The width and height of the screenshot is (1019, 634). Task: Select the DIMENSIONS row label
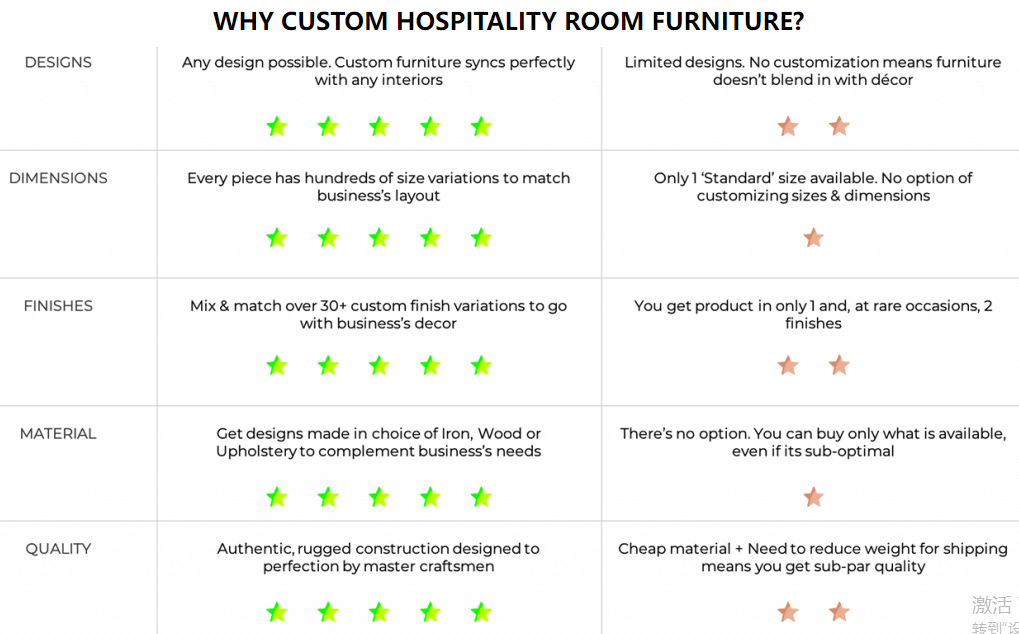(x=58, y=178)
